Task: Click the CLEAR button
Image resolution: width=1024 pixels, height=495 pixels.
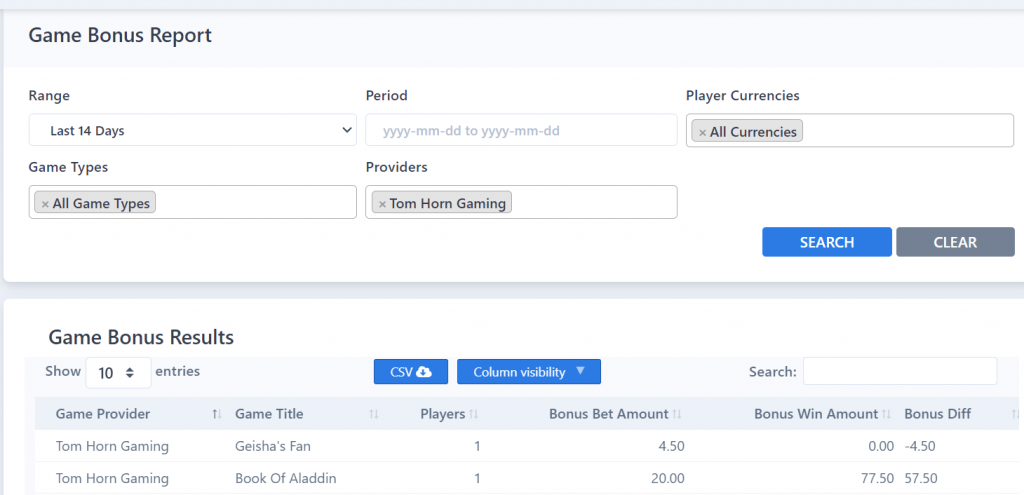Action: point(955,242)
